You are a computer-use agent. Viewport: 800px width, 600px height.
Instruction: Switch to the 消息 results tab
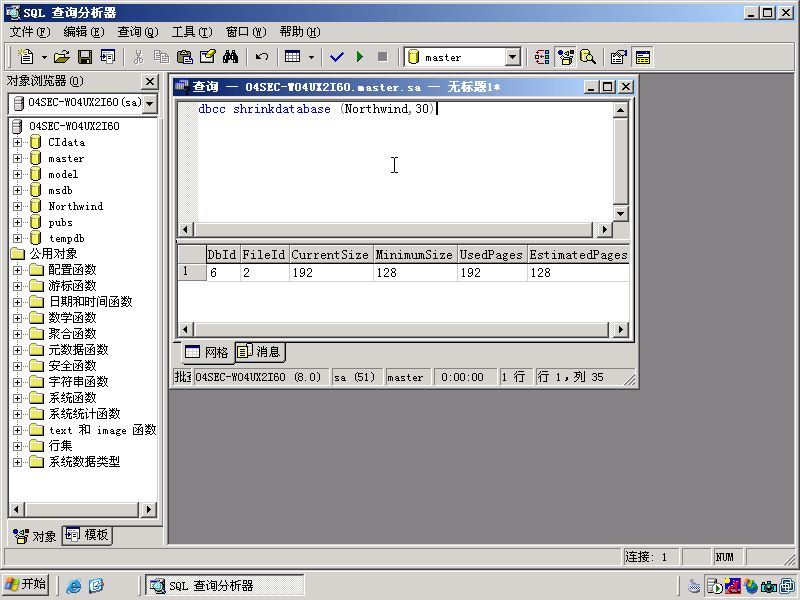click(x=260, y=352)
